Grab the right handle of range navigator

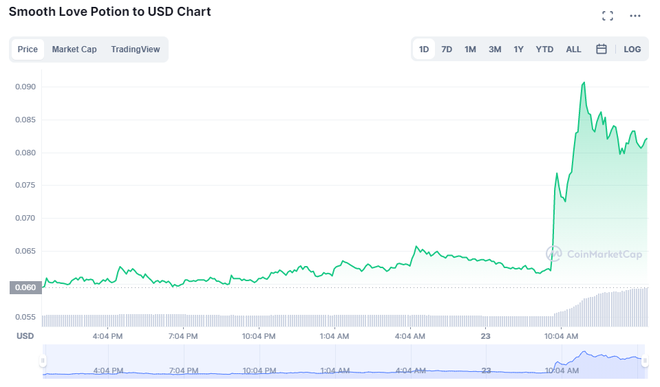(x=644, y=361)
